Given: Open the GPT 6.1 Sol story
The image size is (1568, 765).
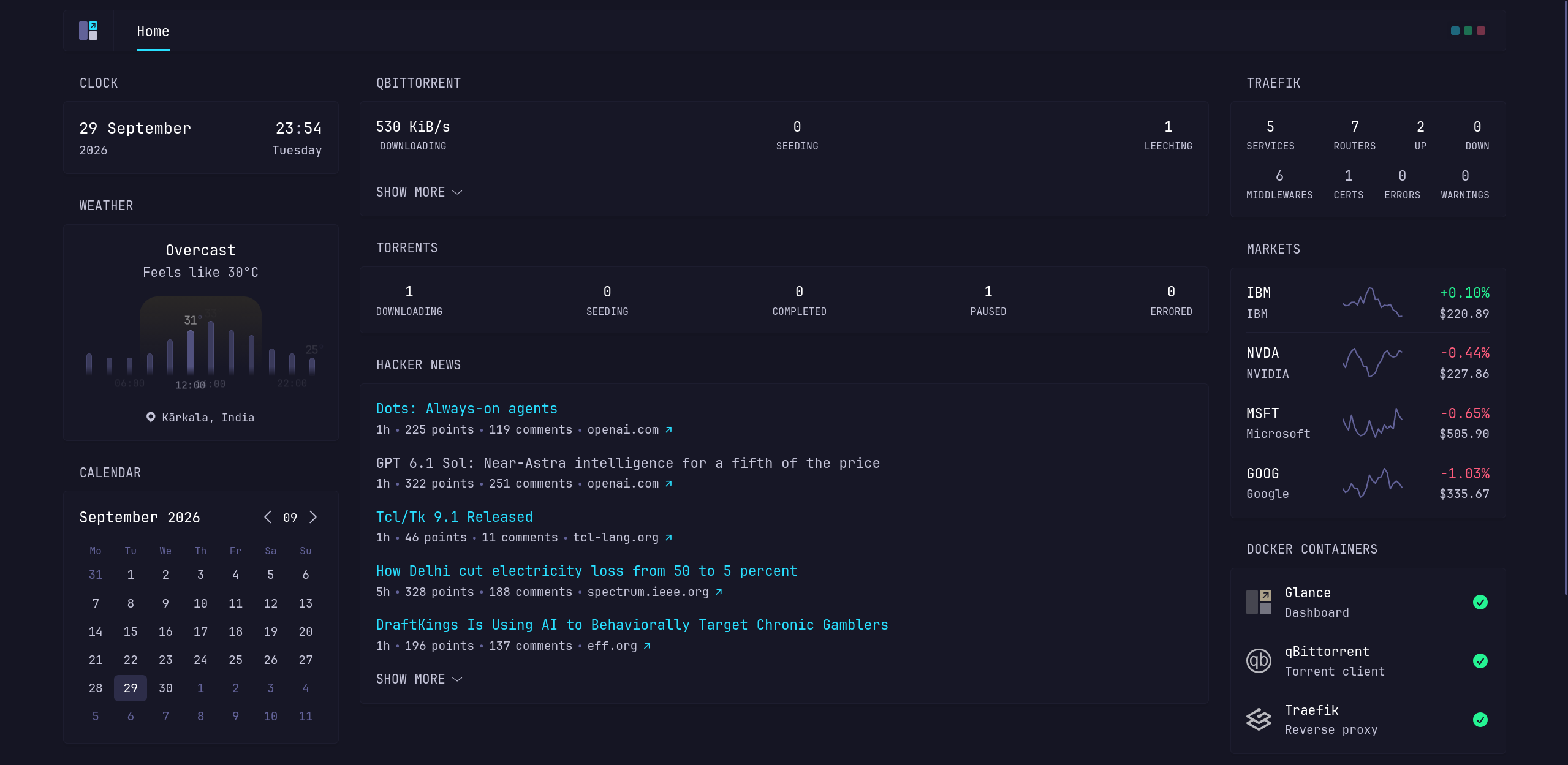Looking at the screenshot, I should tap(628, 463).
